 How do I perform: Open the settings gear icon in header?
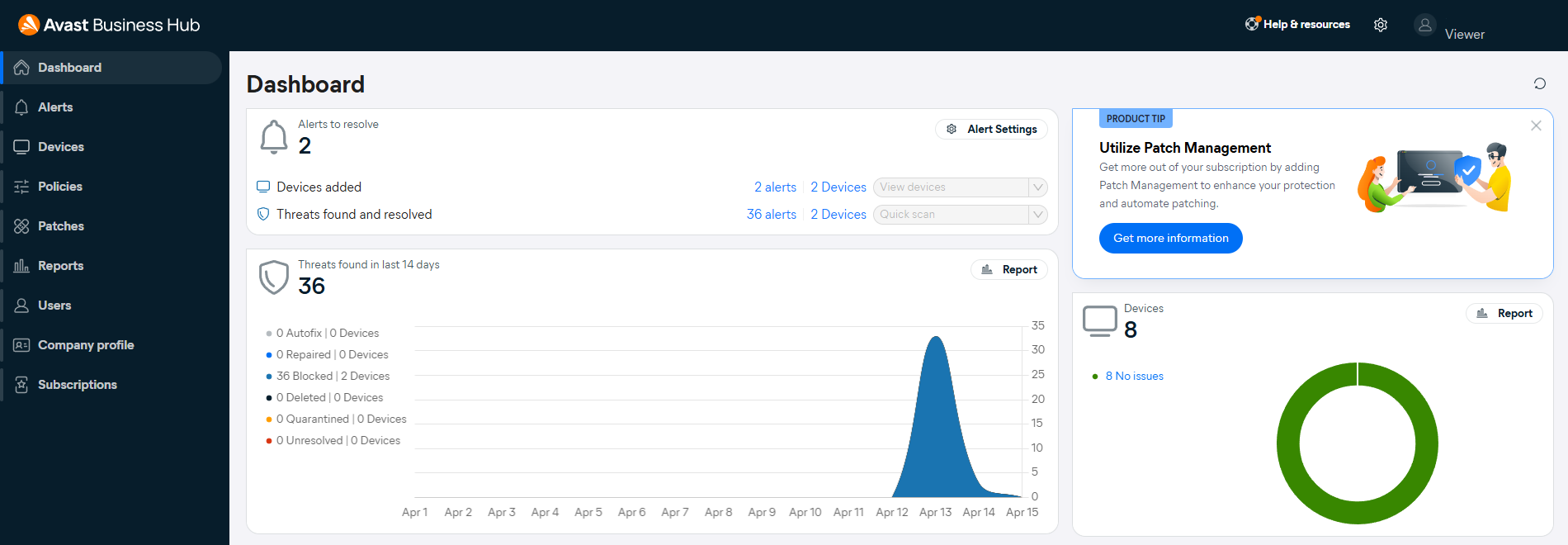(1381, 25)
